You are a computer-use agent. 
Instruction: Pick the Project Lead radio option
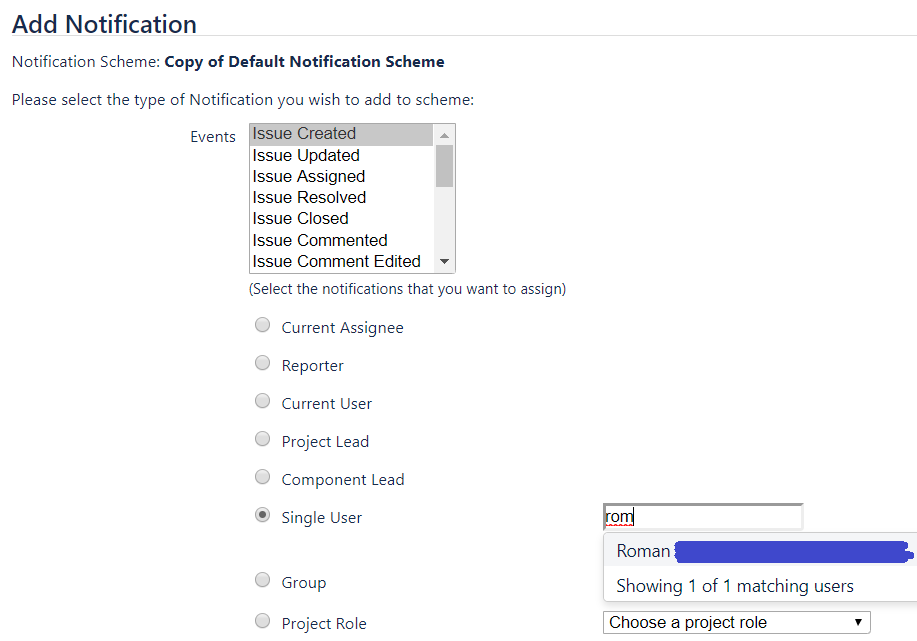tap(263, 439)
